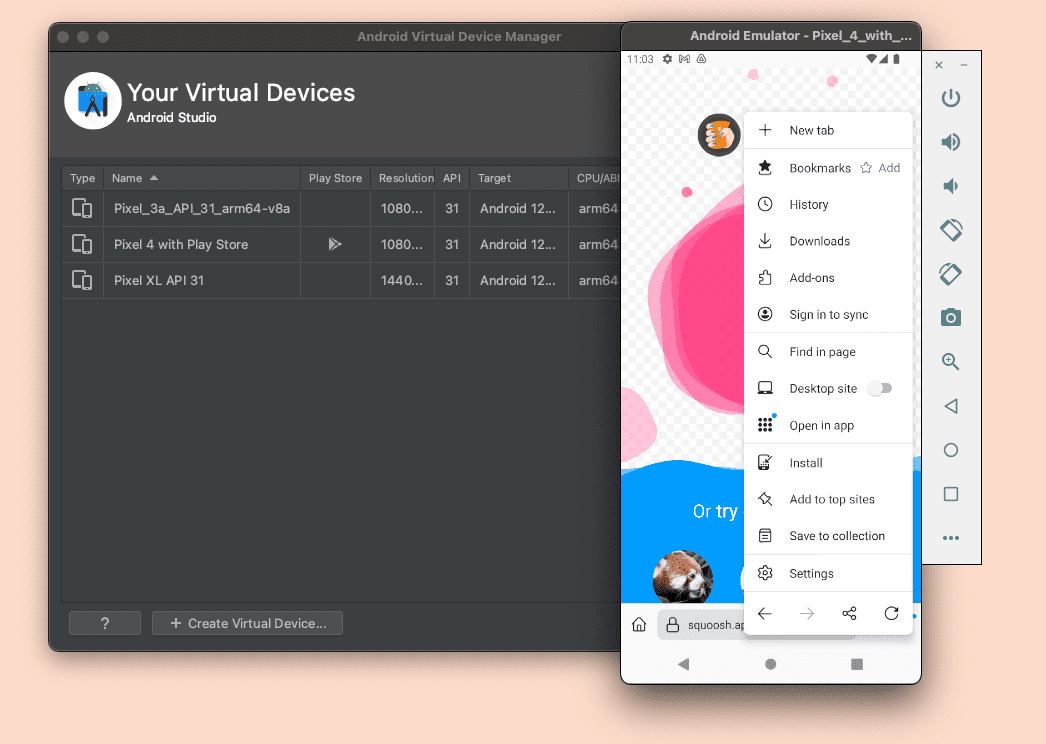Launch Play Store for Pixel 4 device
The image size is (1046, 744).
point(335,244)
